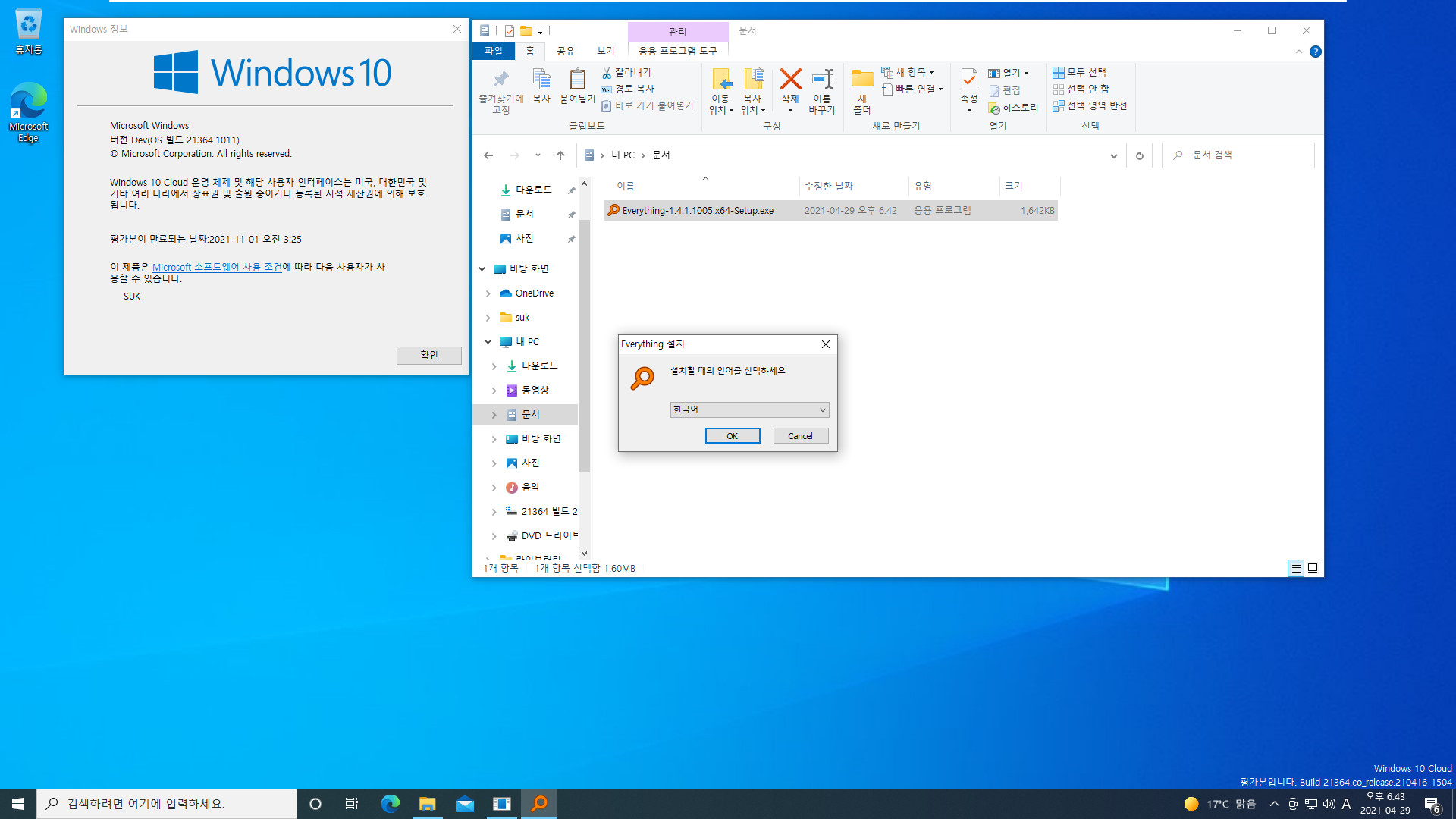
Task: Select 공유 (Share) ribbon tab
Action: (x=566, y=51)
